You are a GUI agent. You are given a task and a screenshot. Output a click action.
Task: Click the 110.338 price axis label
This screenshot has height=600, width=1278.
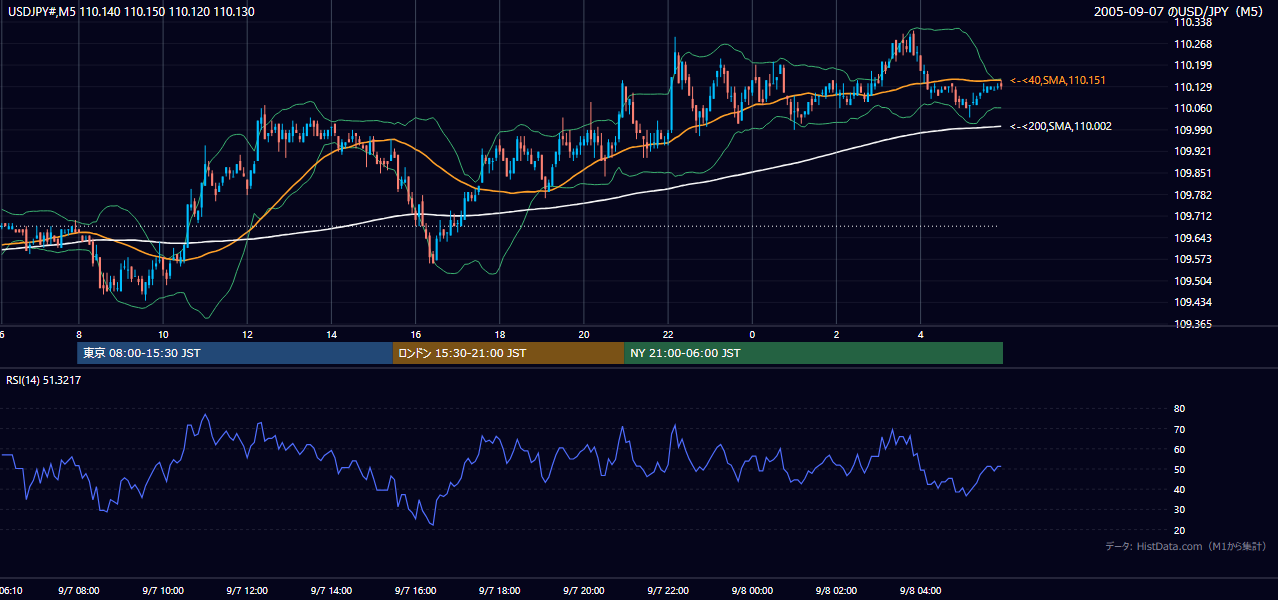coord(1194,22)
